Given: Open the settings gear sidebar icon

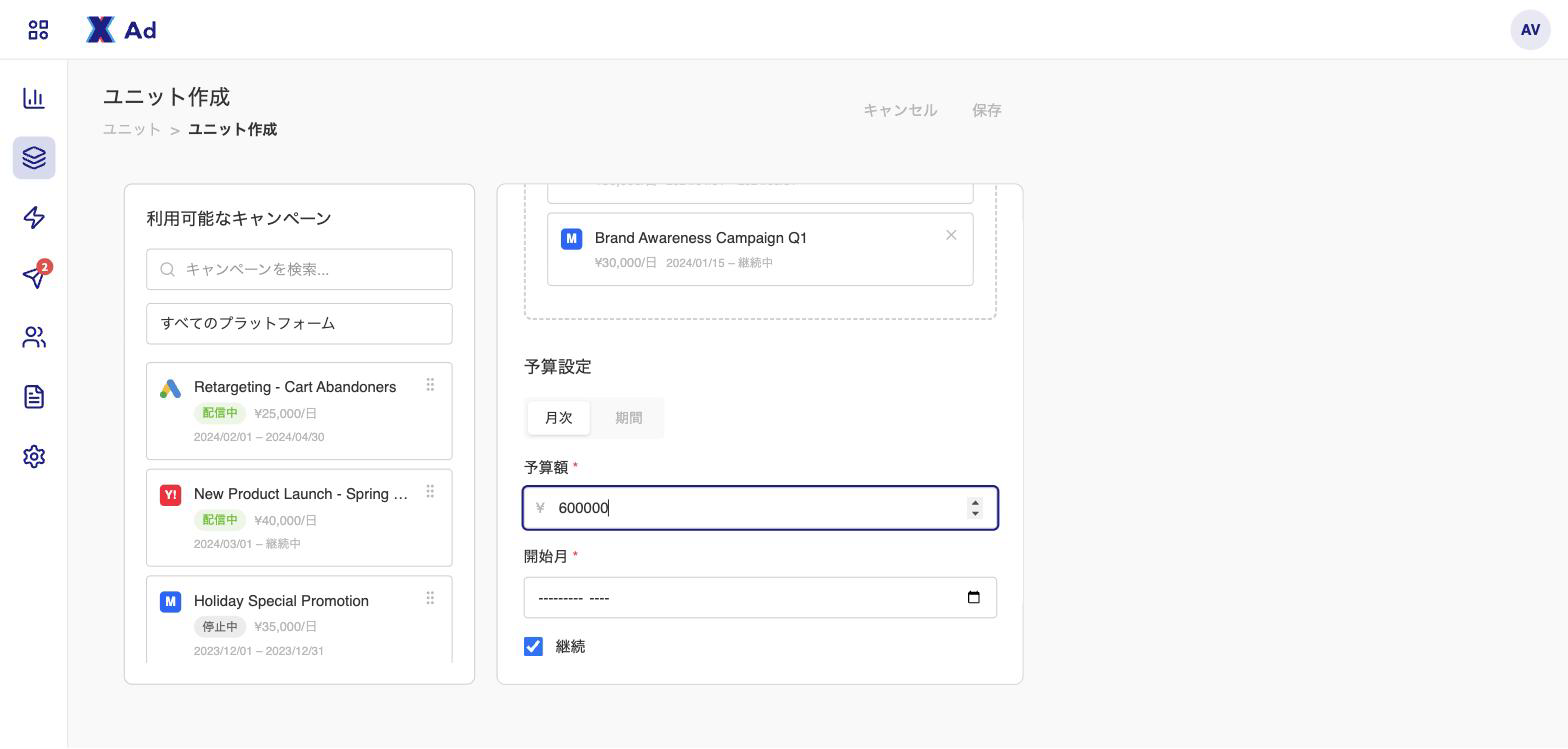Looking at the screenshot, I should (34, 456).
